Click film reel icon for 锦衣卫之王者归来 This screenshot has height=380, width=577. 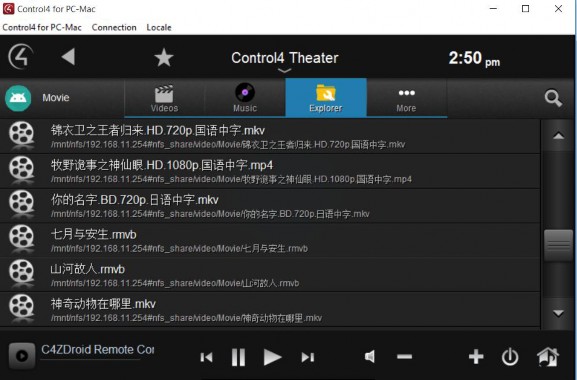click(x=22, y=133)
